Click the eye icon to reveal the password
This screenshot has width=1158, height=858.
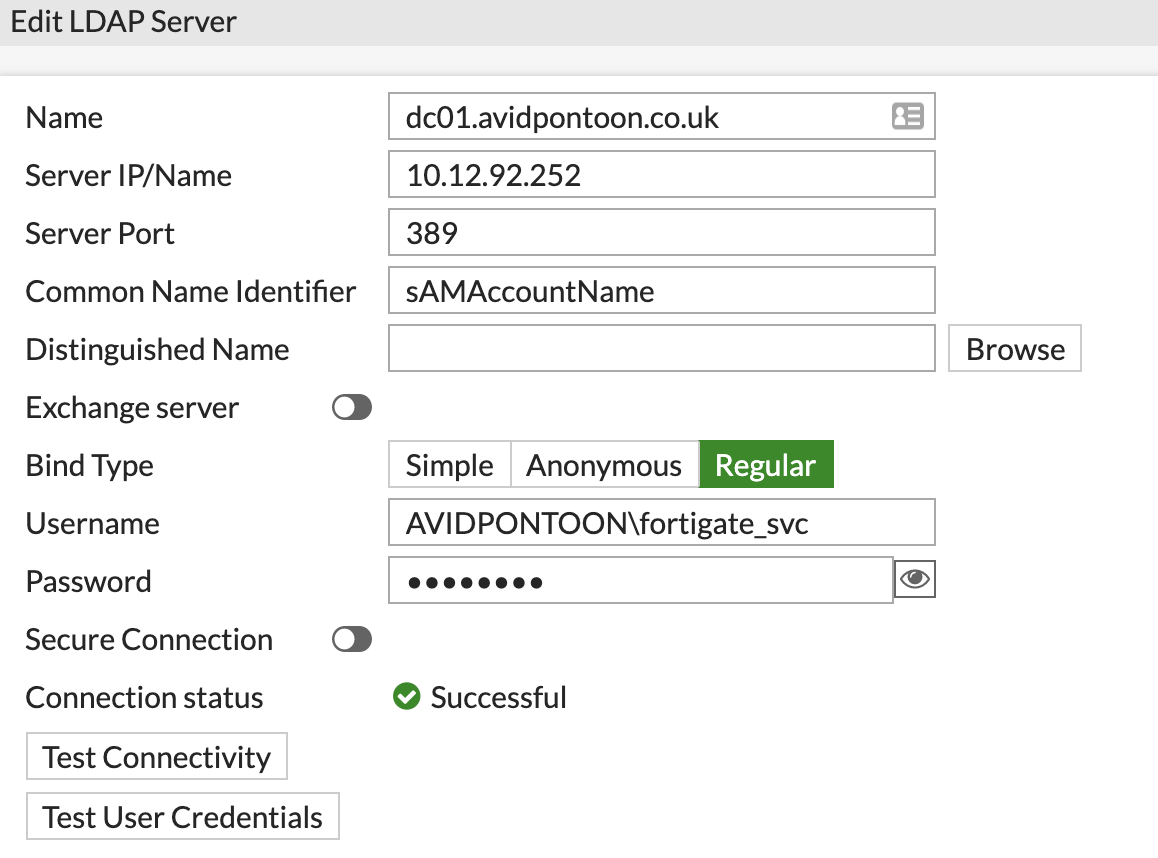pyautogui.click(x=914, y=579)
